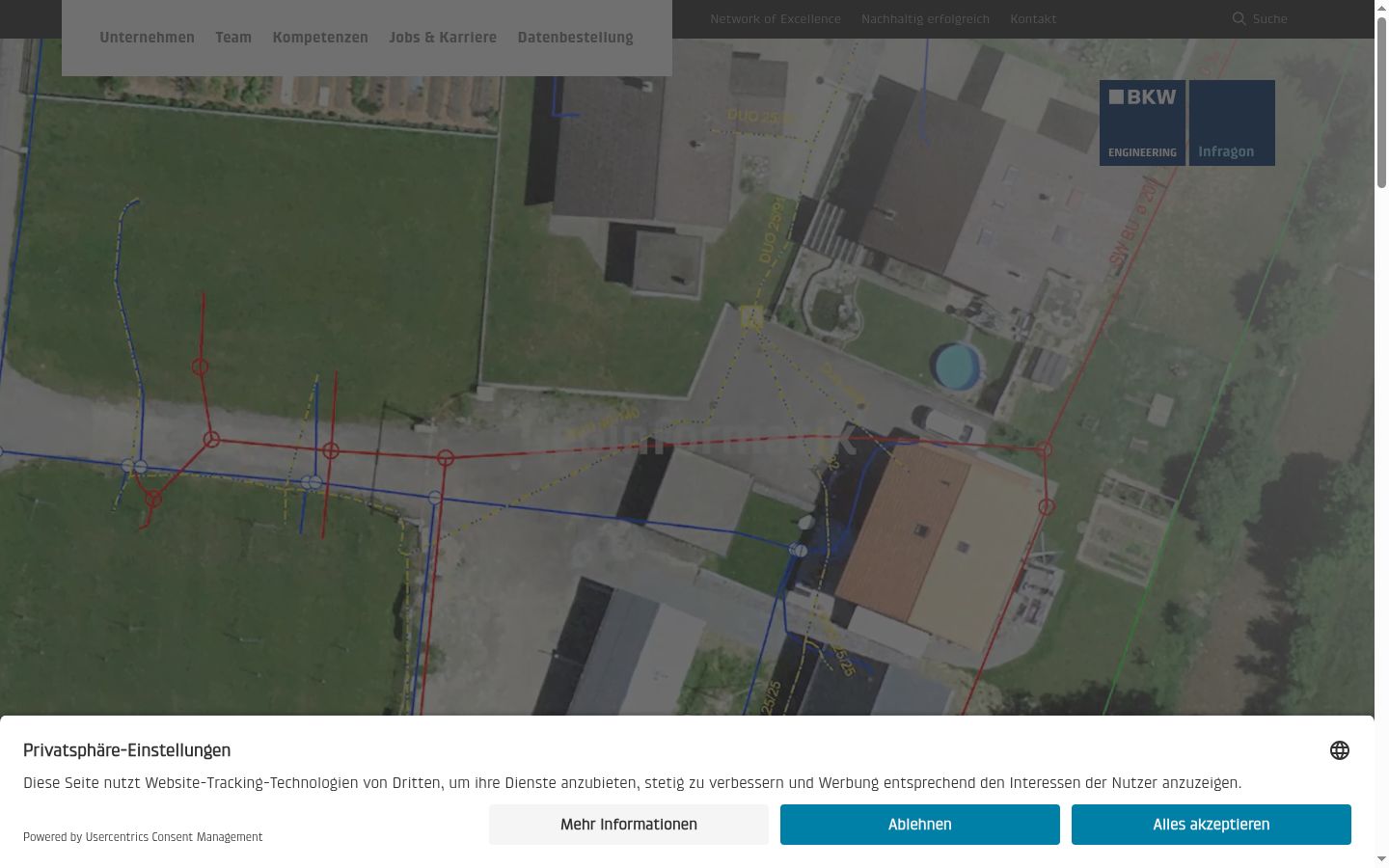Open Datenbestellung in the navigation

tap(575, 38)
